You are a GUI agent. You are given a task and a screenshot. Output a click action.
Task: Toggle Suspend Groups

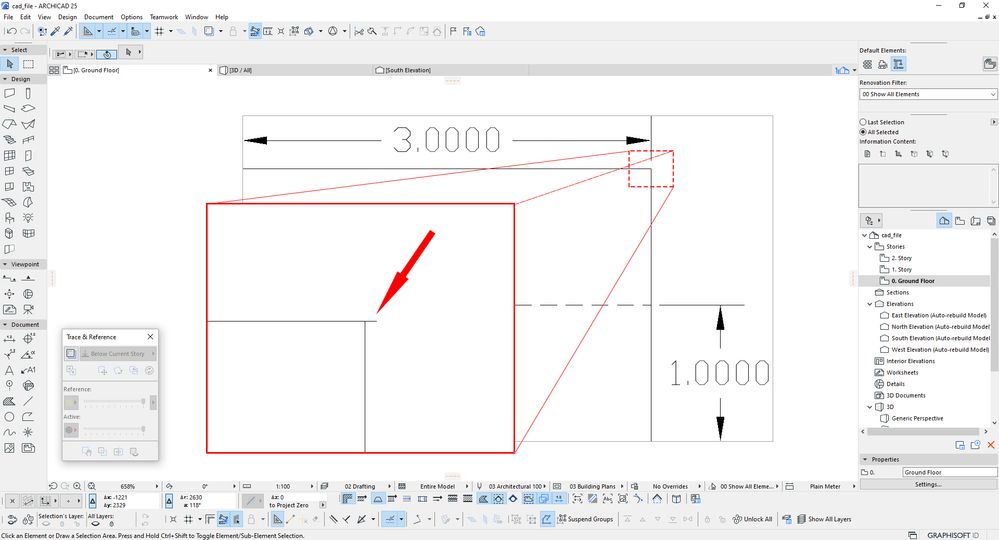coord(586,519)
